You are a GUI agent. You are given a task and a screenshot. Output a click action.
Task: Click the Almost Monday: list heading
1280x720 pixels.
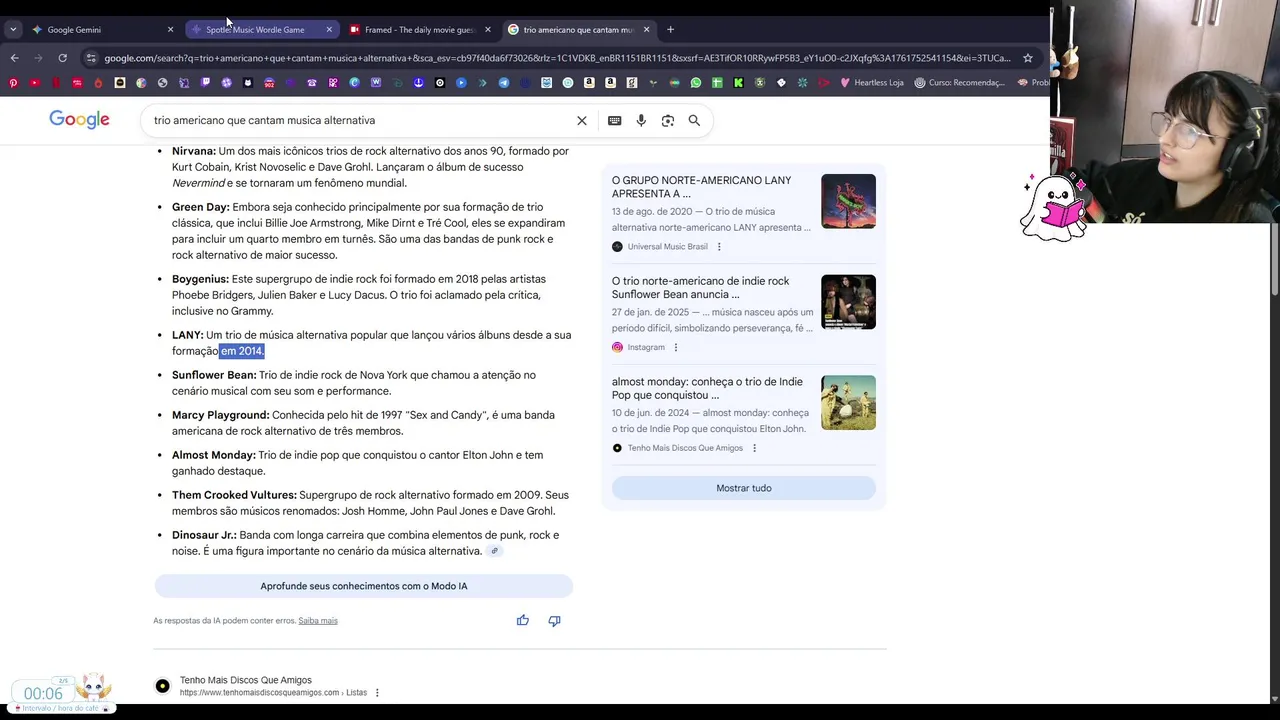214,455
